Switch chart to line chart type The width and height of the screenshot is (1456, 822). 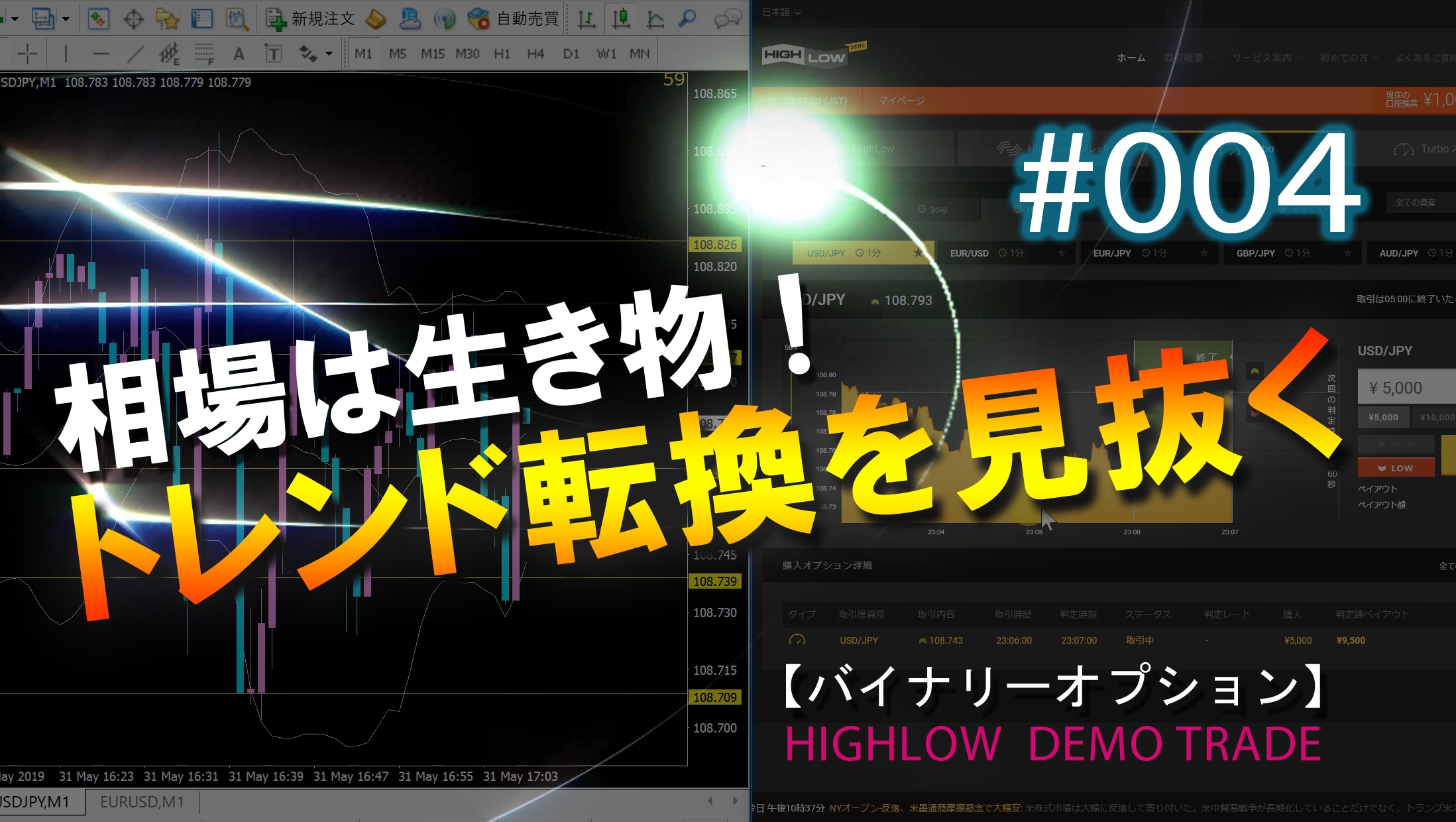tap(655, 19)
